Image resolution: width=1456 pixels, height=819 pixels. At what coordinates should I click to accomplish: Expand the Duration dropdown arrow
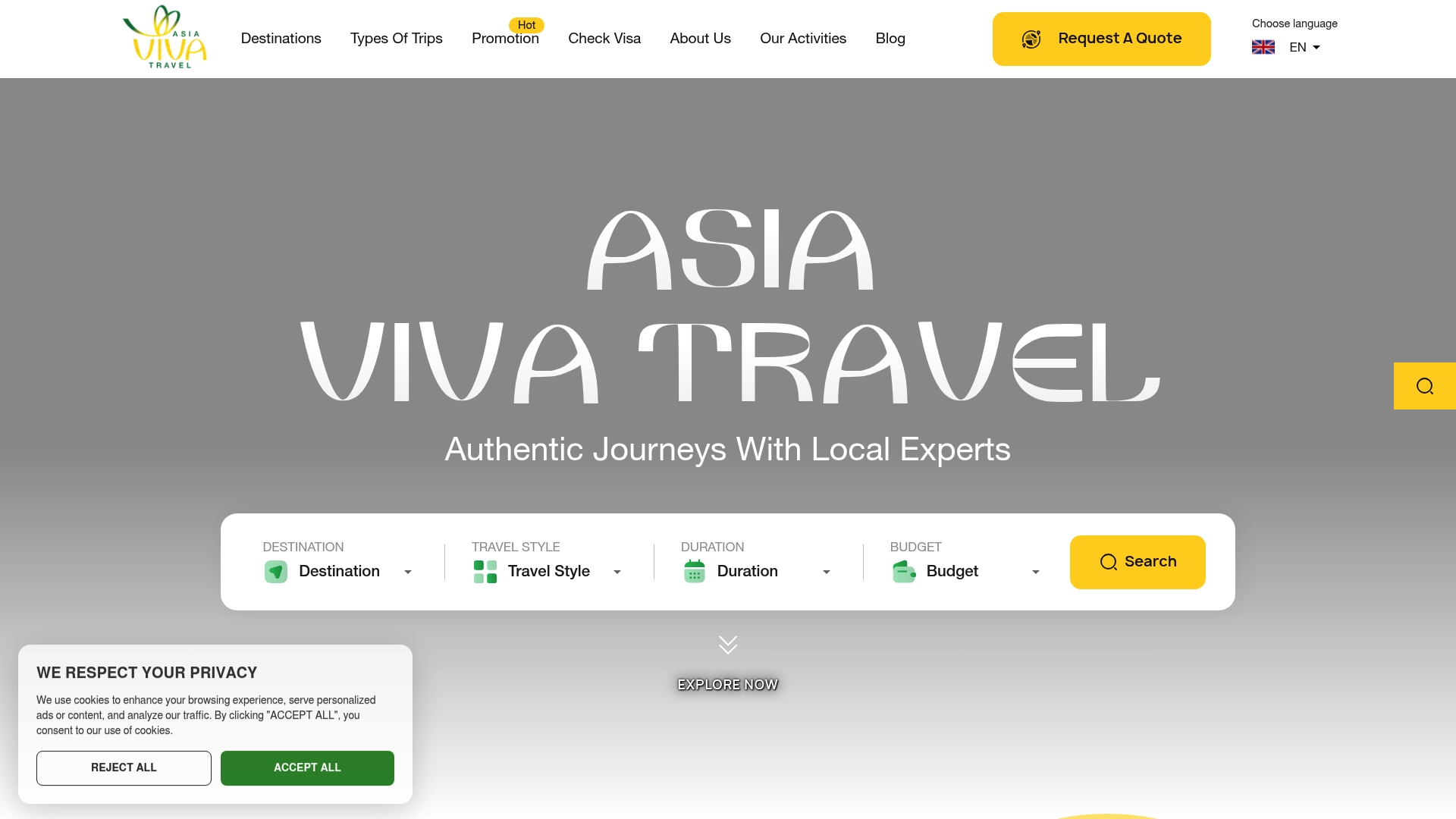tap(827, 572)
